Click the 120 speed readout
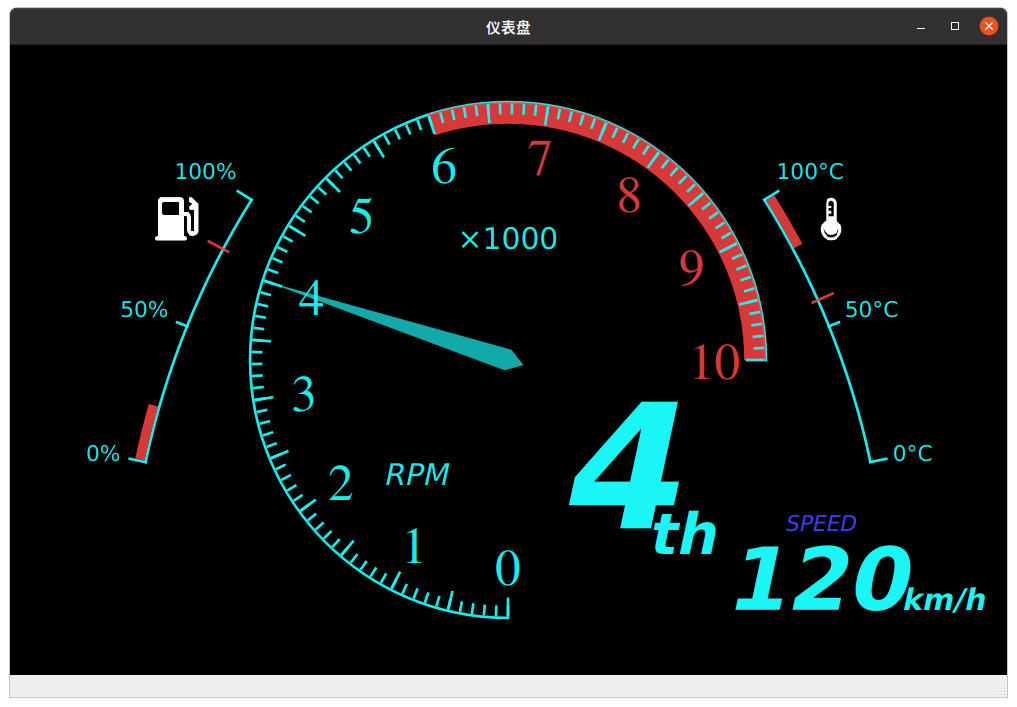1017x707 pixels. [822, 579]
